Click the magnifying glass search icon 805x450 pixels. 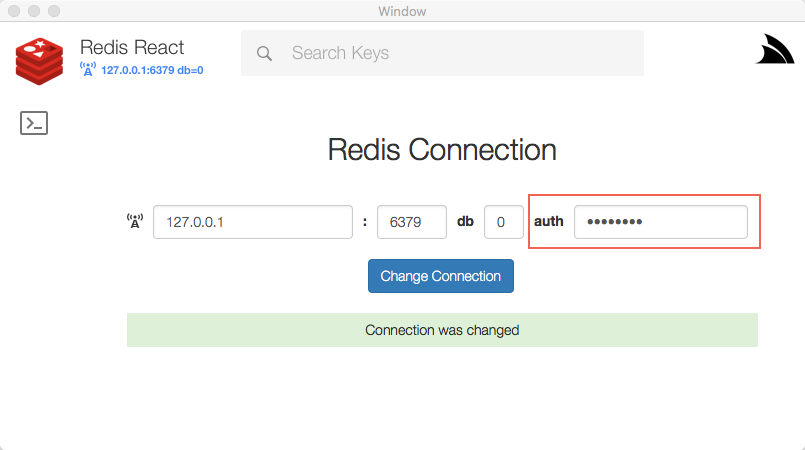pos(264,53)
